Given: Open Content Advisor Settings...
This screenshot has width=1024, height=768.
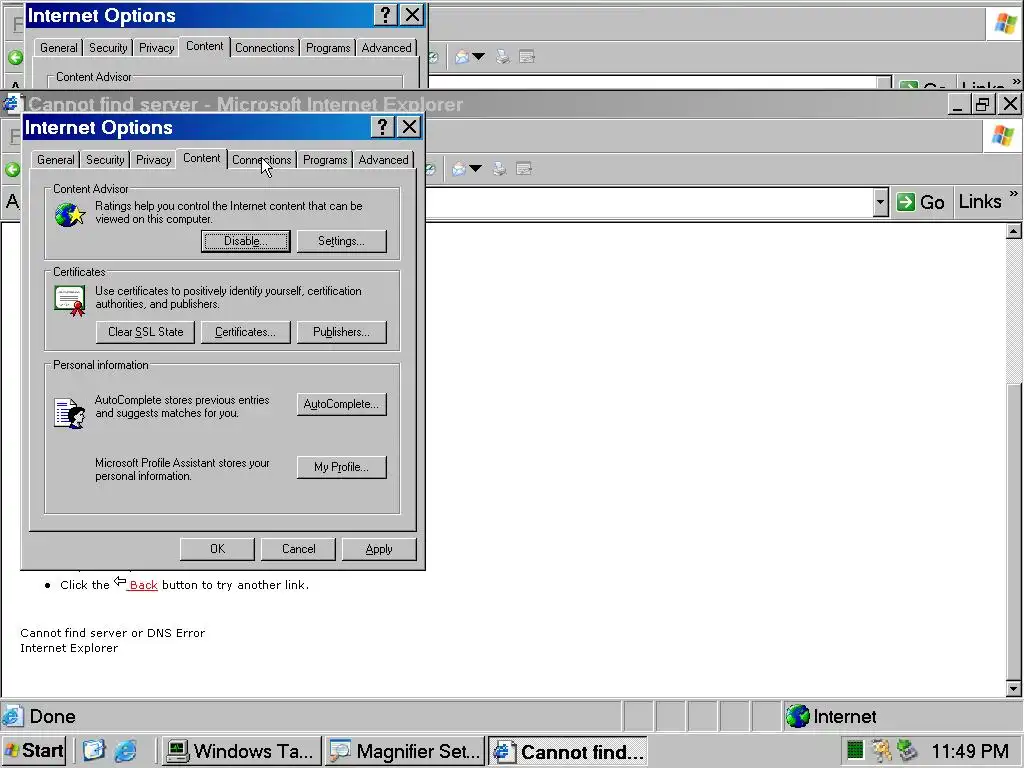Looking at the screenshot, I should 342,241.
